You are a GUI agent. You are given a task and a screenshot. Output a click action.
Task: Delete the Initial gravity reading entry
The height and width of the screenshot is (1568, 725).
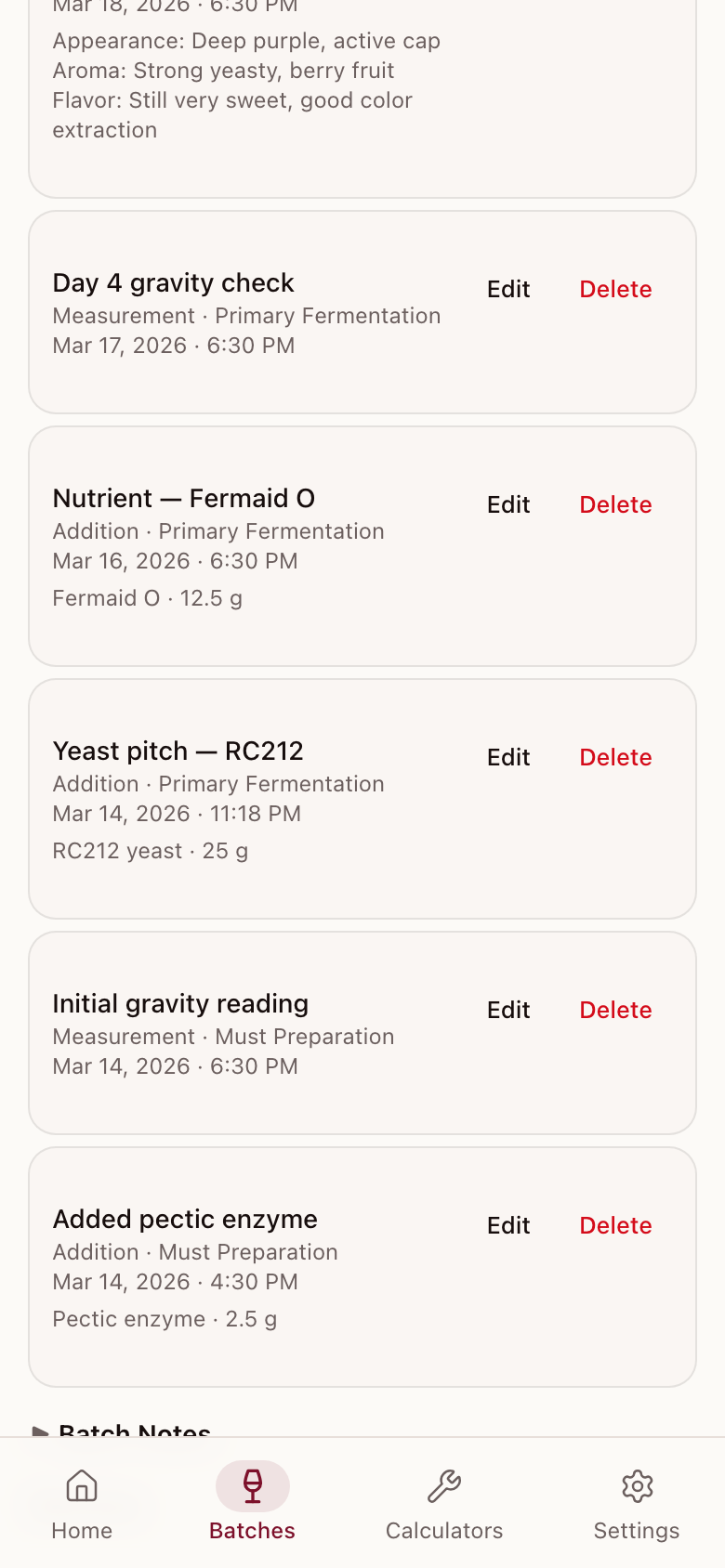615,1011
